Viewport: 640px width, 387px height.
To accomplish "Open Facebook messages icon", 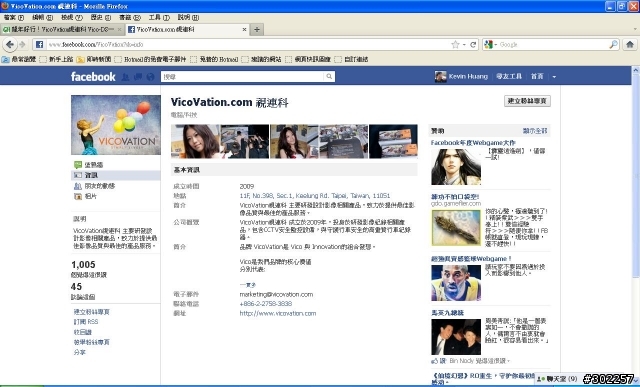I will 138,76.
